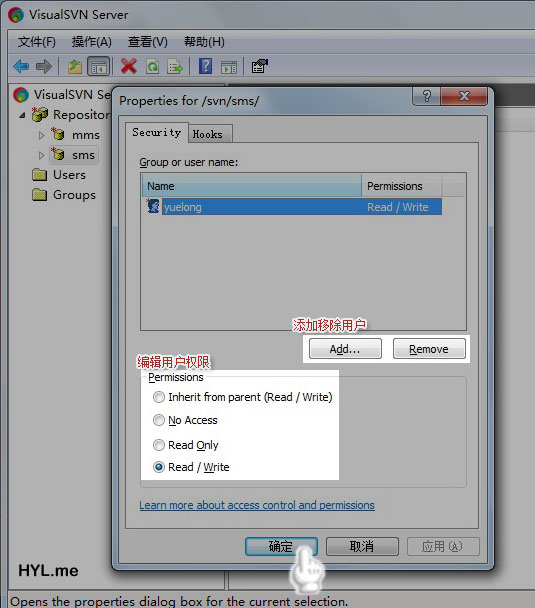Image resolution: width=535 pixels, height=608 pixels.
Task: Click the 应用(A) apply button
Action: tap(443, 546)
